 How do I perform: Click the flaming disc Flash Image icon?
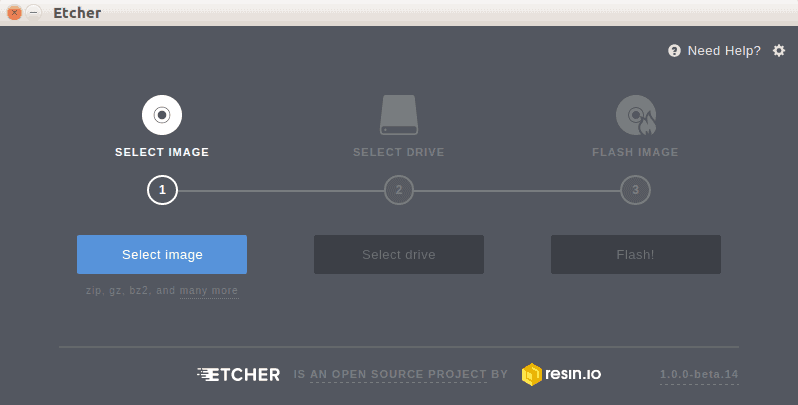click(x=636, y=115)
